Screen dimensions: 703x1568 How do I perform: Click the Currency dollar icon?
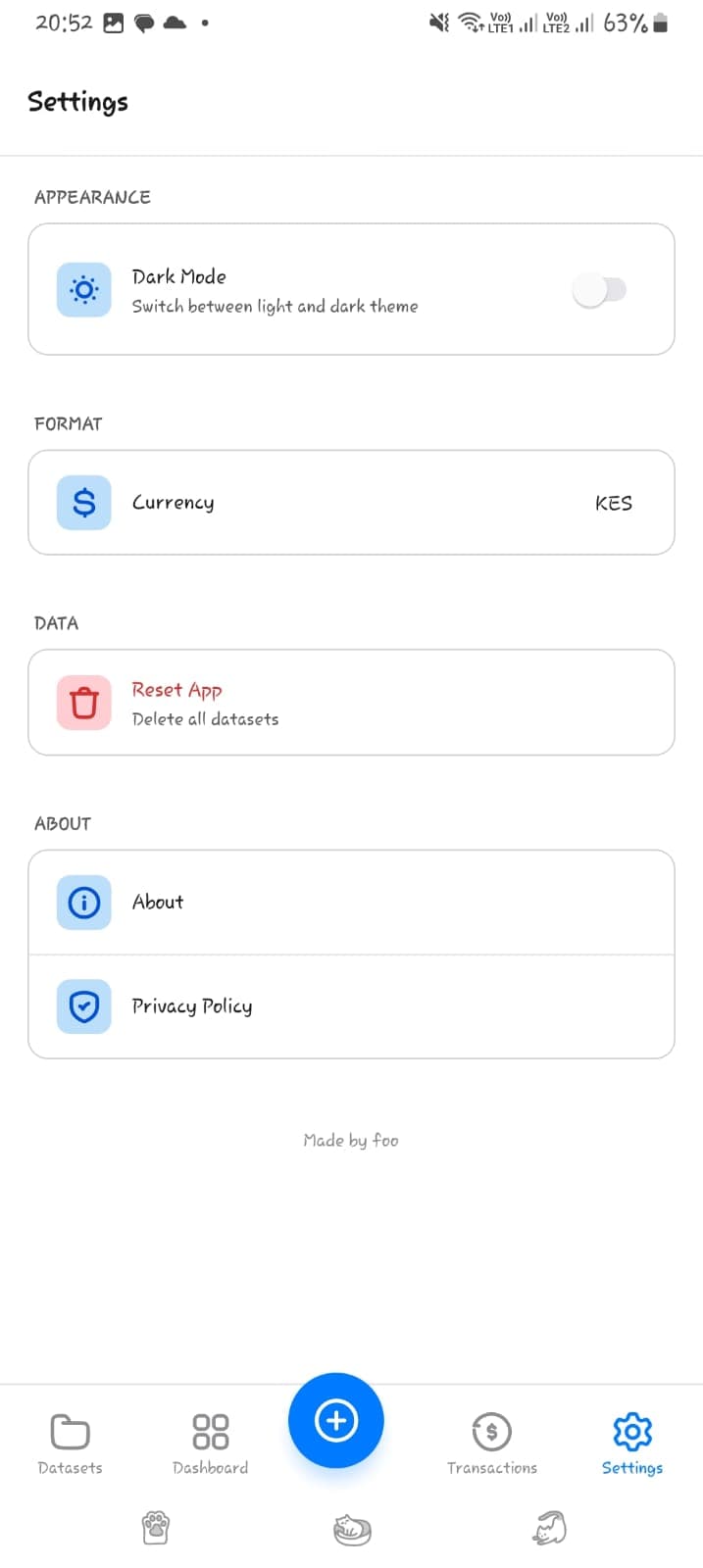[x=83, y=502]
